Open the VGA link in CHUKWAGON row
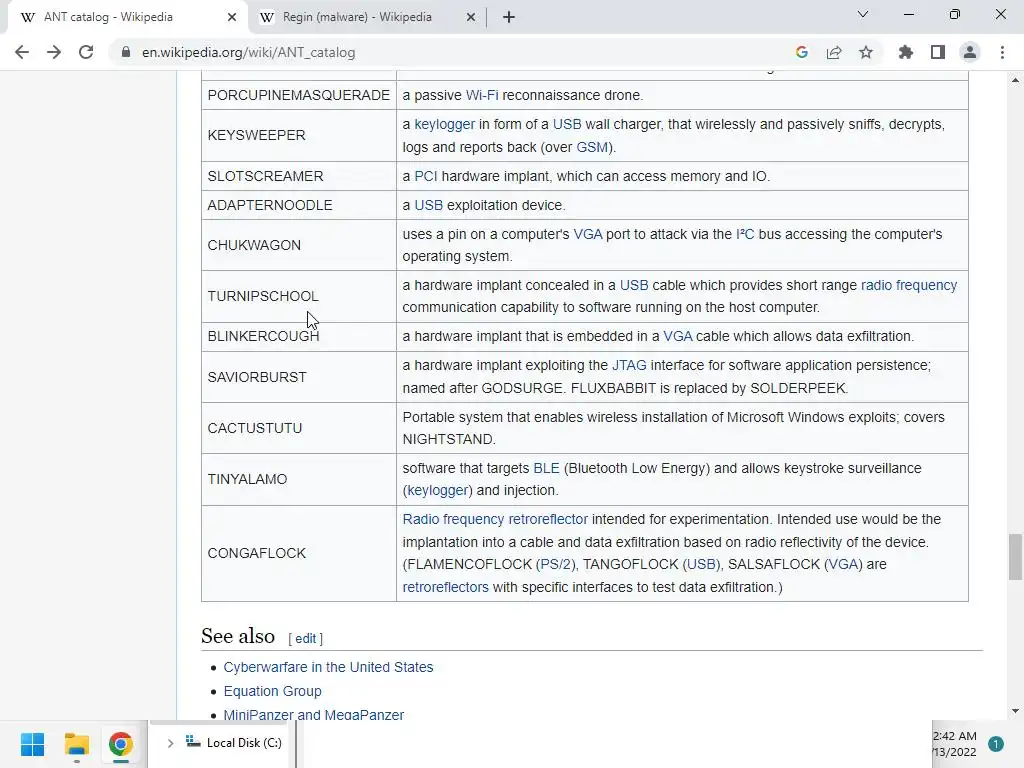 [x=588, y=234]
